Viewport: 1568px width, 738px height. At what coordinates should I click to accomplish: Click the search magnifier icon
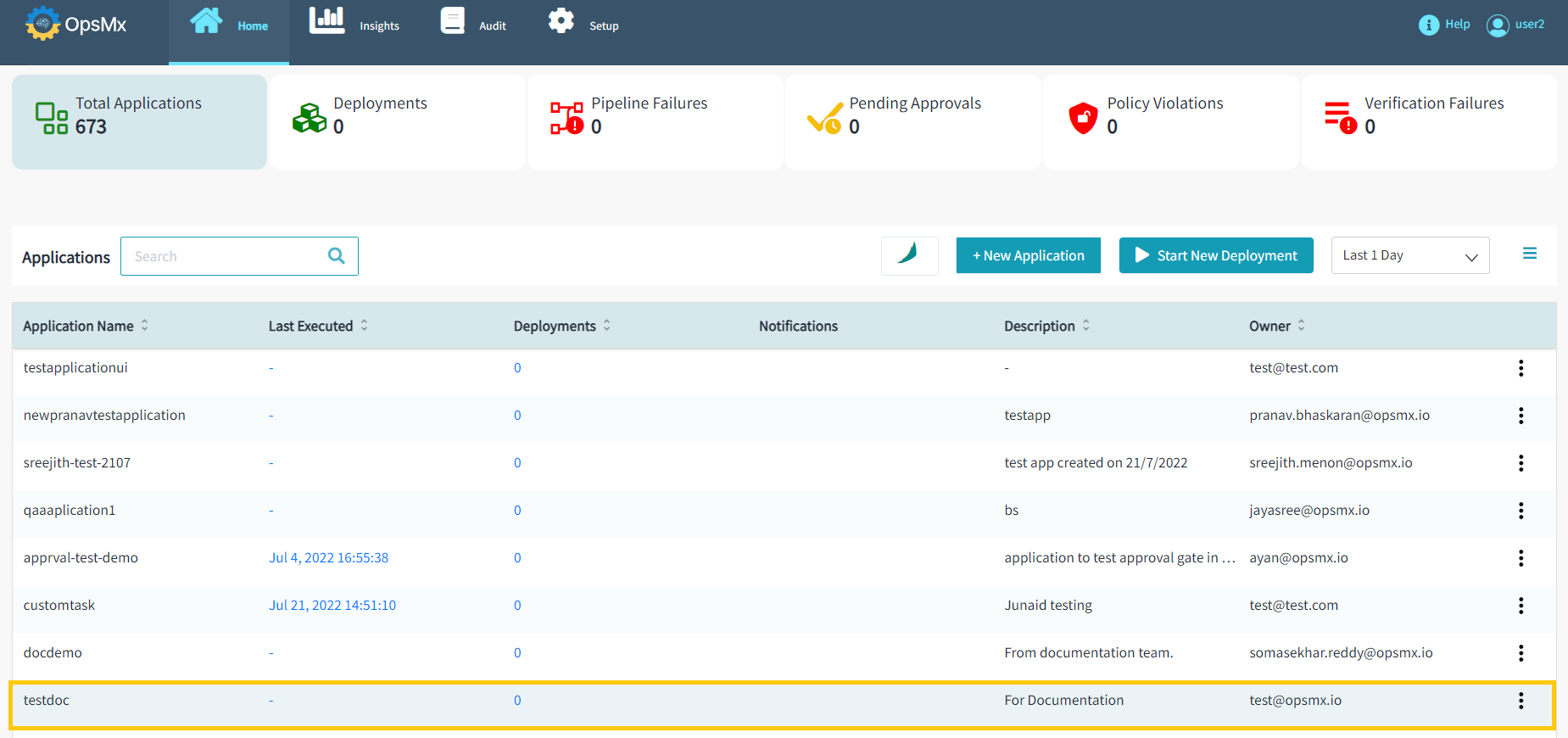[x=337, y=256]
